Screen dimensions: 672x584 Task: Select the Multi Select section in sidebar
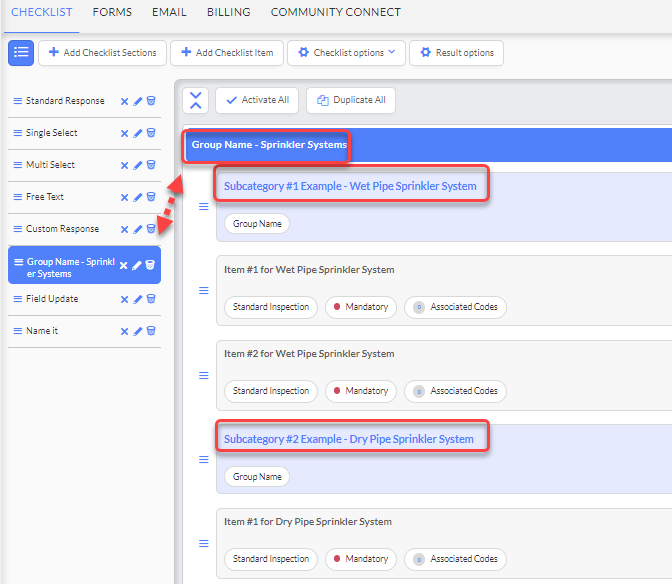tap(50, 165)
